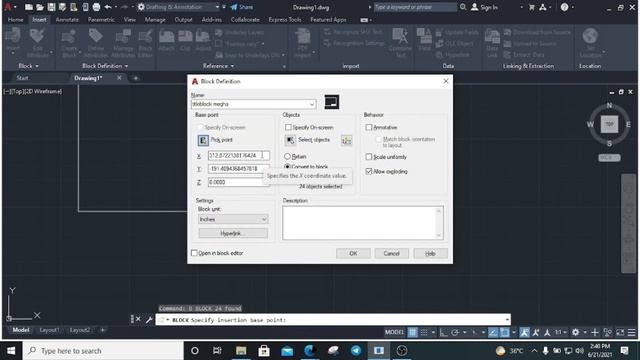Click the Windows taskbar search box

(104, 351)
